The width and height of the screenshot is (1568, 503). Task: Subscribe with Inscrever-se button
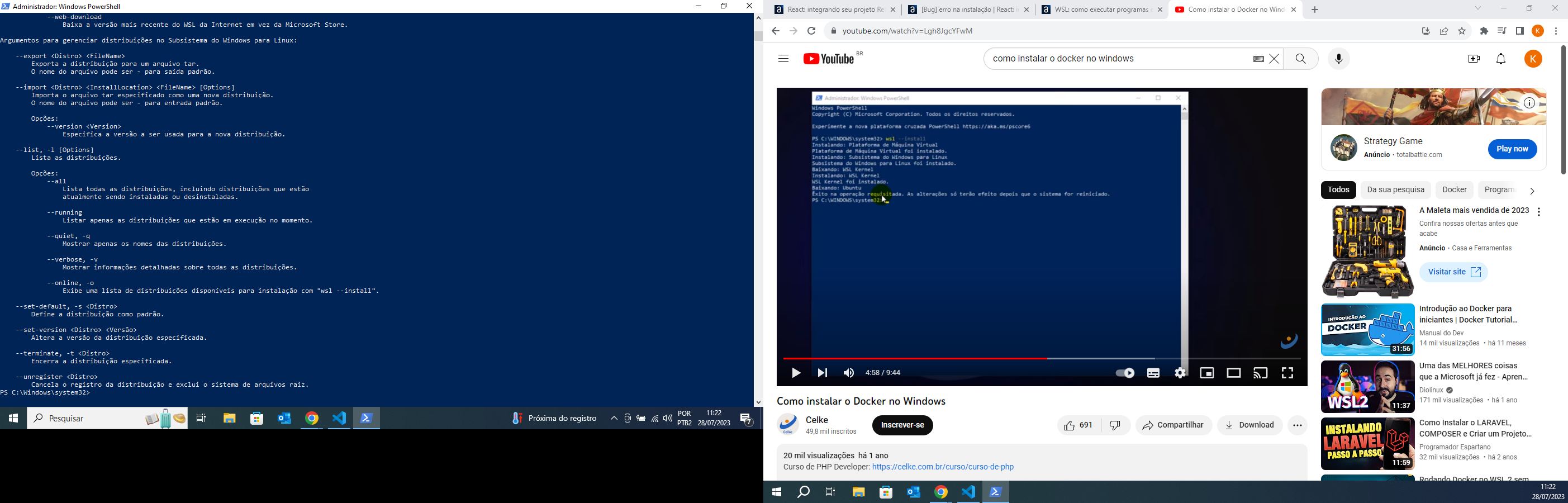(902, 425)
